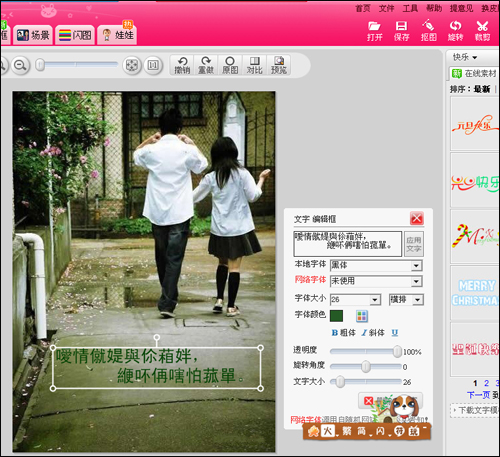Switch to the 场景 tab

[33, 35]
